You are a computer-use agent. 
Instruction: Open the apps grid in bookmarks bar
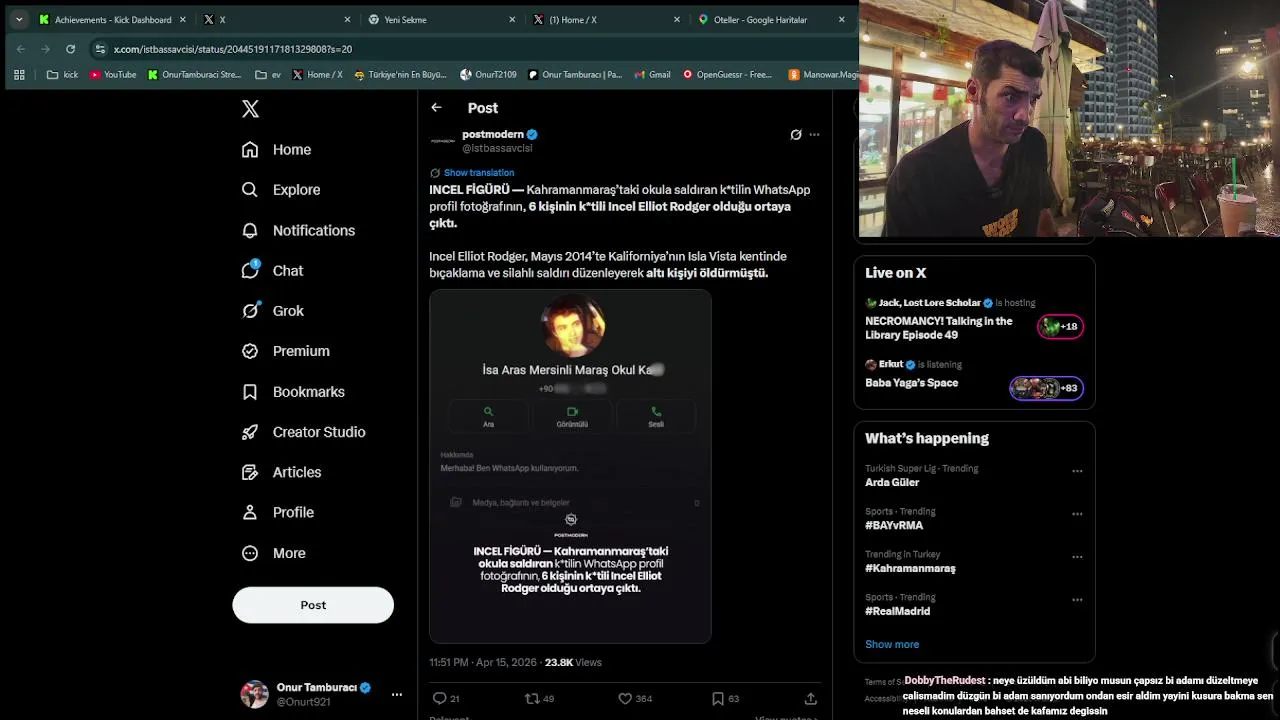[19, 74]
